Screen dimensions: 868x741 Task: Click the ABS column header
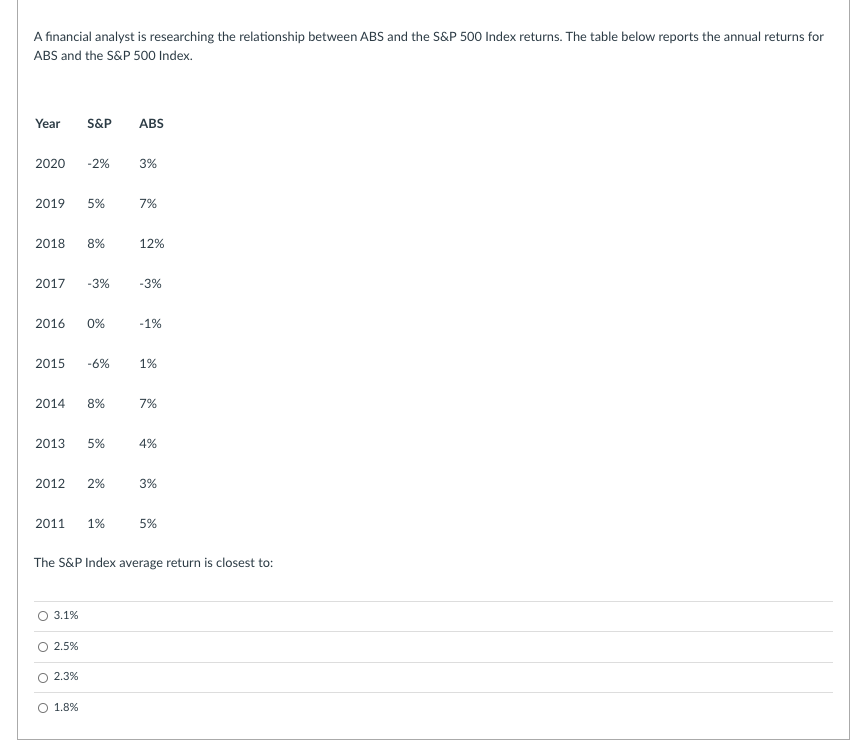click(x=151, y=123)
